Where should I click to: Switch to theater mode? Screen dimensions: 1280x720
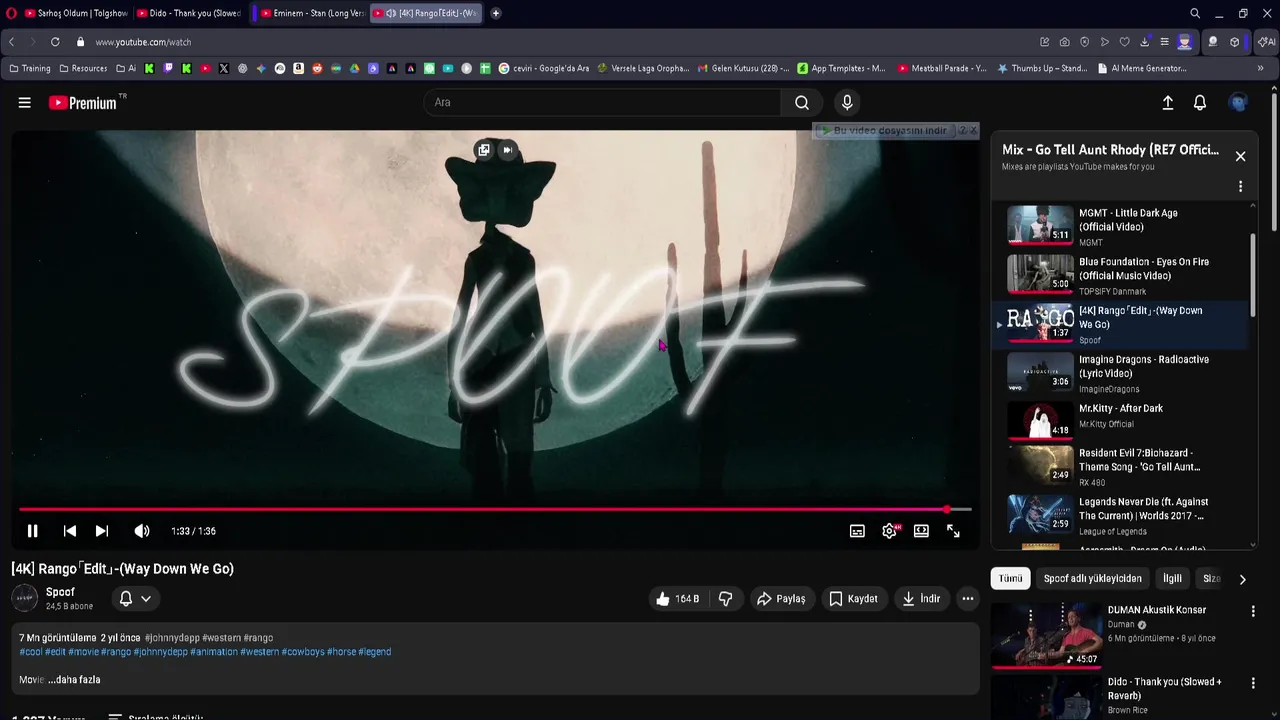(921, 531)
